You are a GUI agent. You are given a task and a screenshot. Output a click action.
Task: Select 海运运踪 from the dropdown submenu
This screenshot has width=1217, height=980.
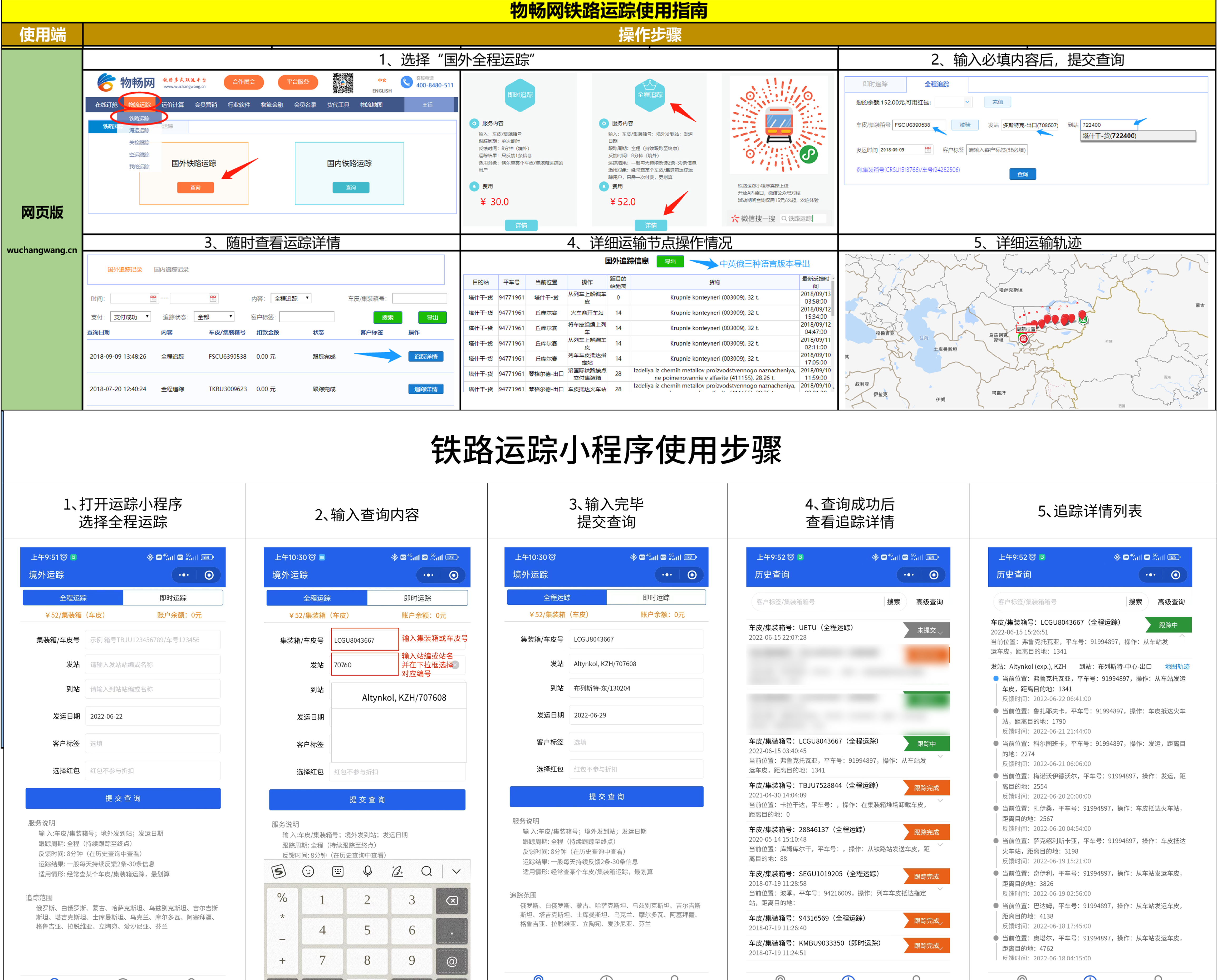click(x=139, y=130)
